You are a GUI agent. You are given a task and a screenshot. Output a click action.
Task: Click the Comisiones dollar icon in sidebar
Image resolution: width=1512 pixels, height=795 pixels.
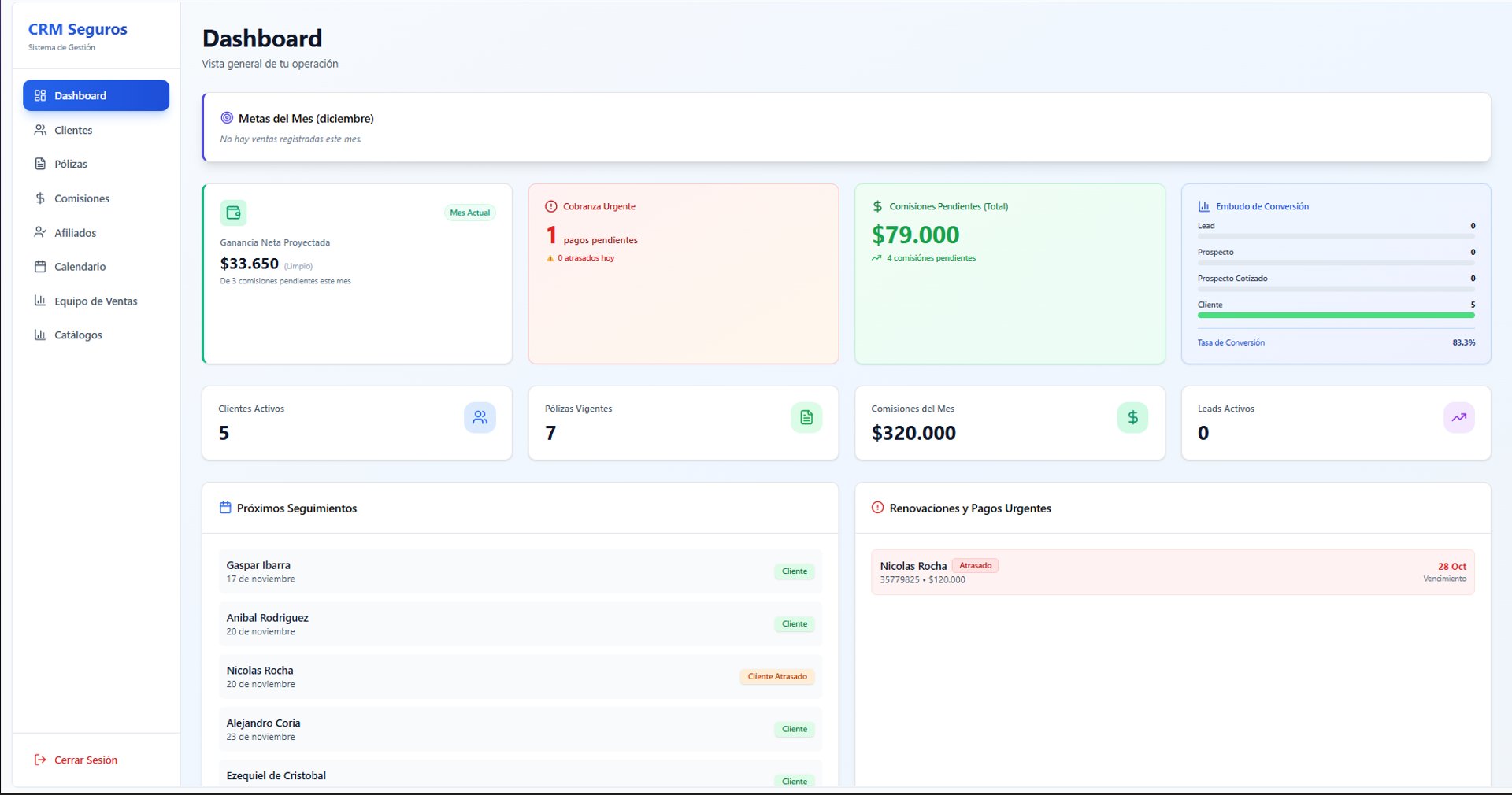[x=40, y=198]
